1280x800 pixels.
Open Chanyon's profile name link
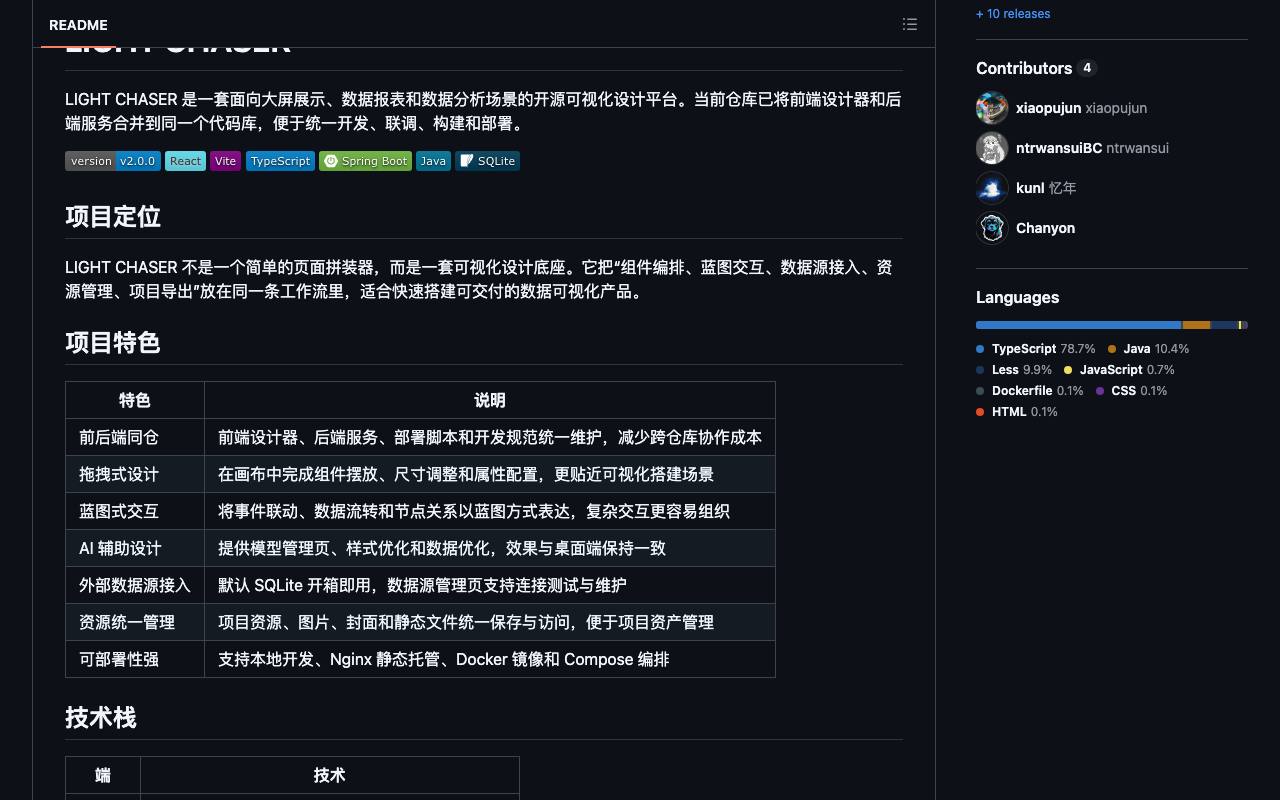1045,228
